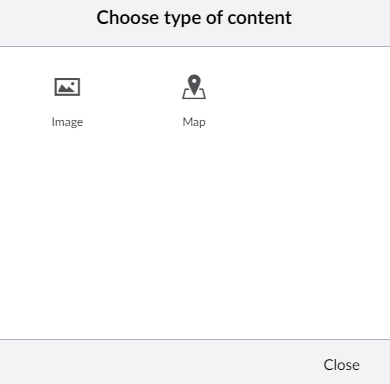Click the word Map below the pin icon

(x=194, y=122)
